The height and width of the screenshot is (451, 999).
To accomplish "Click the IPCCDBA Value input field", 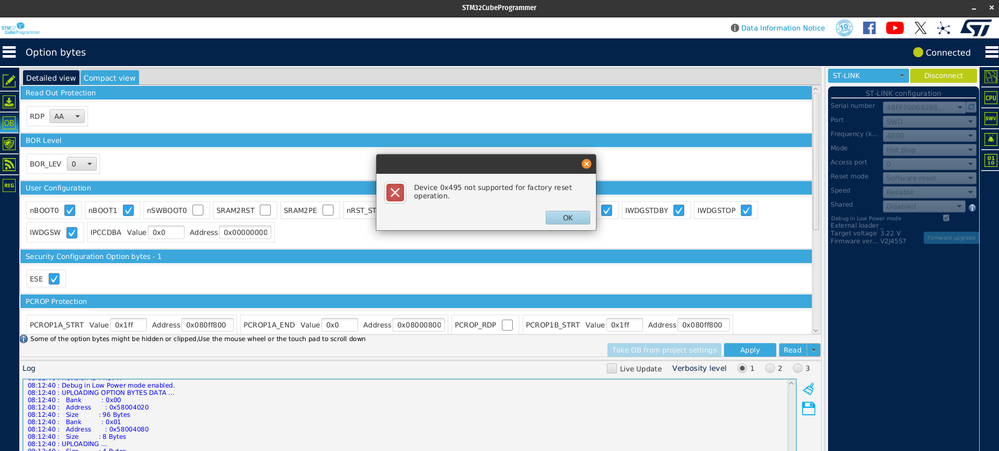I will click(166, 233).
